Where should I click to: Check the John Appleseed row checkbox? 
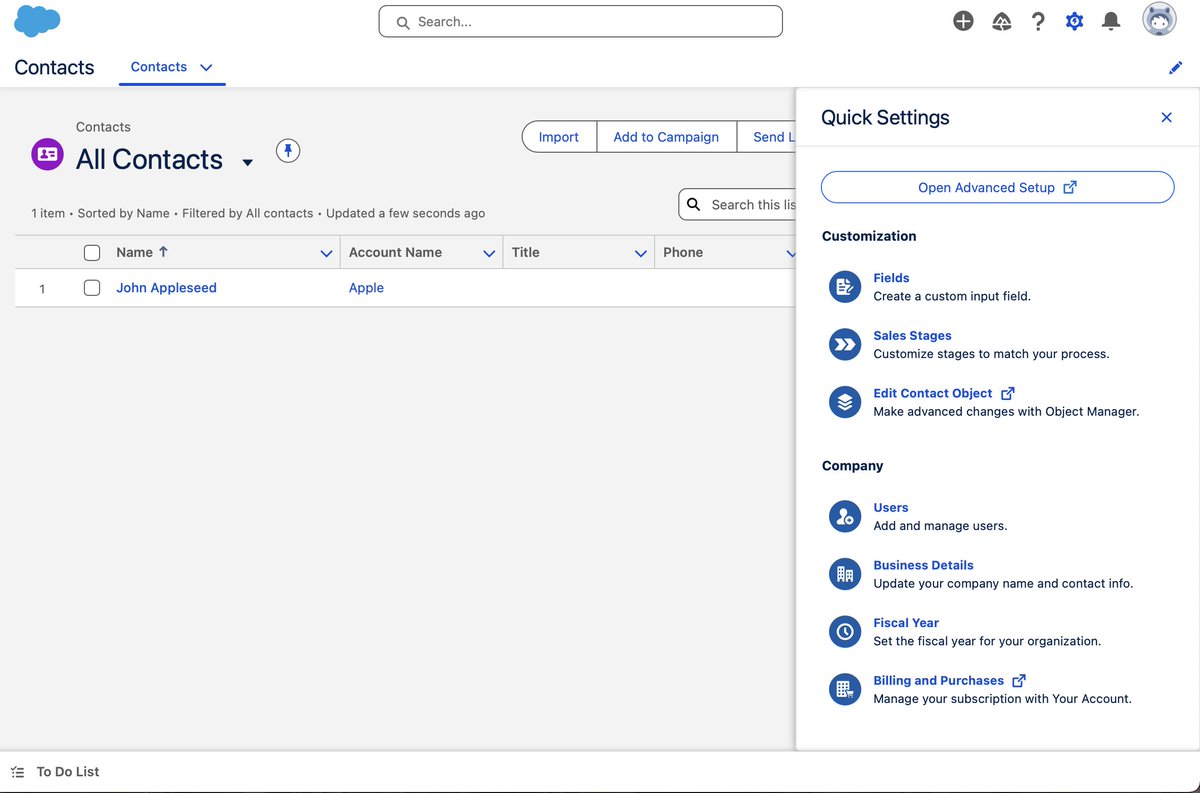pos(92,288)
